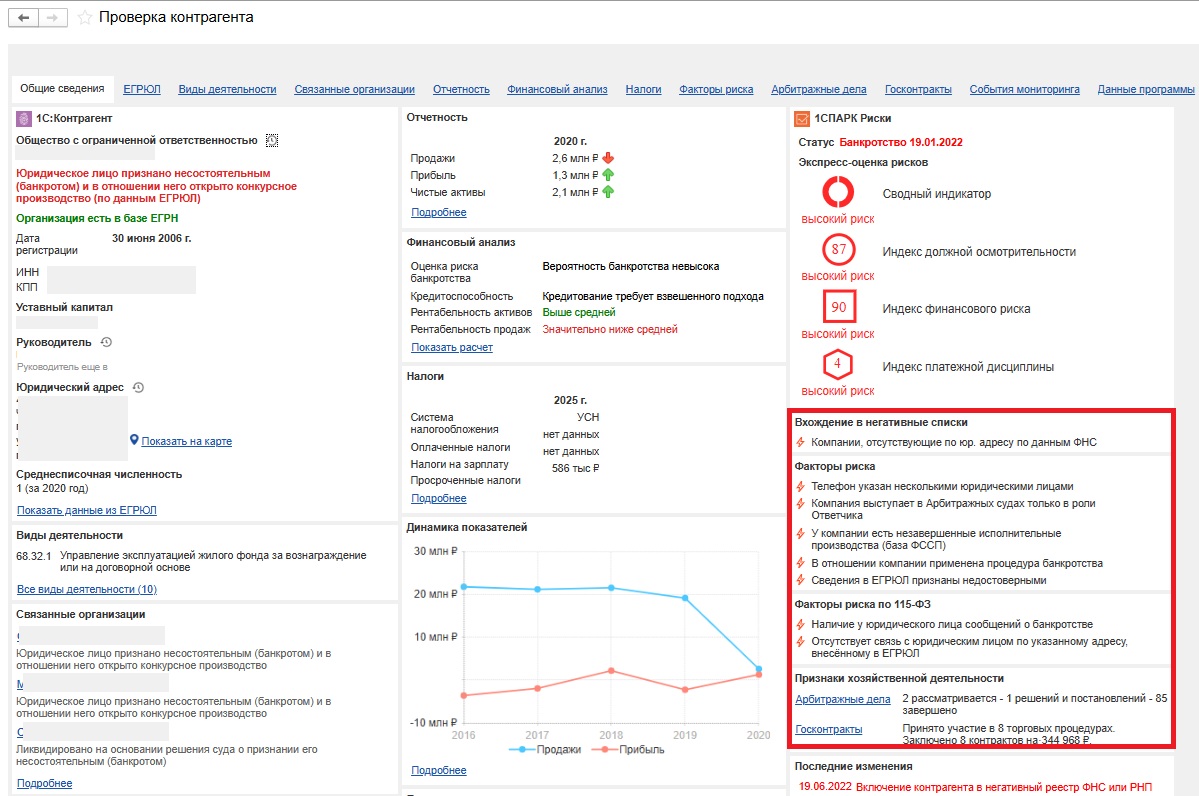Click history icon beside the organization name
The height and width of the screenshot is (796, 1199).
coord(272,141)
